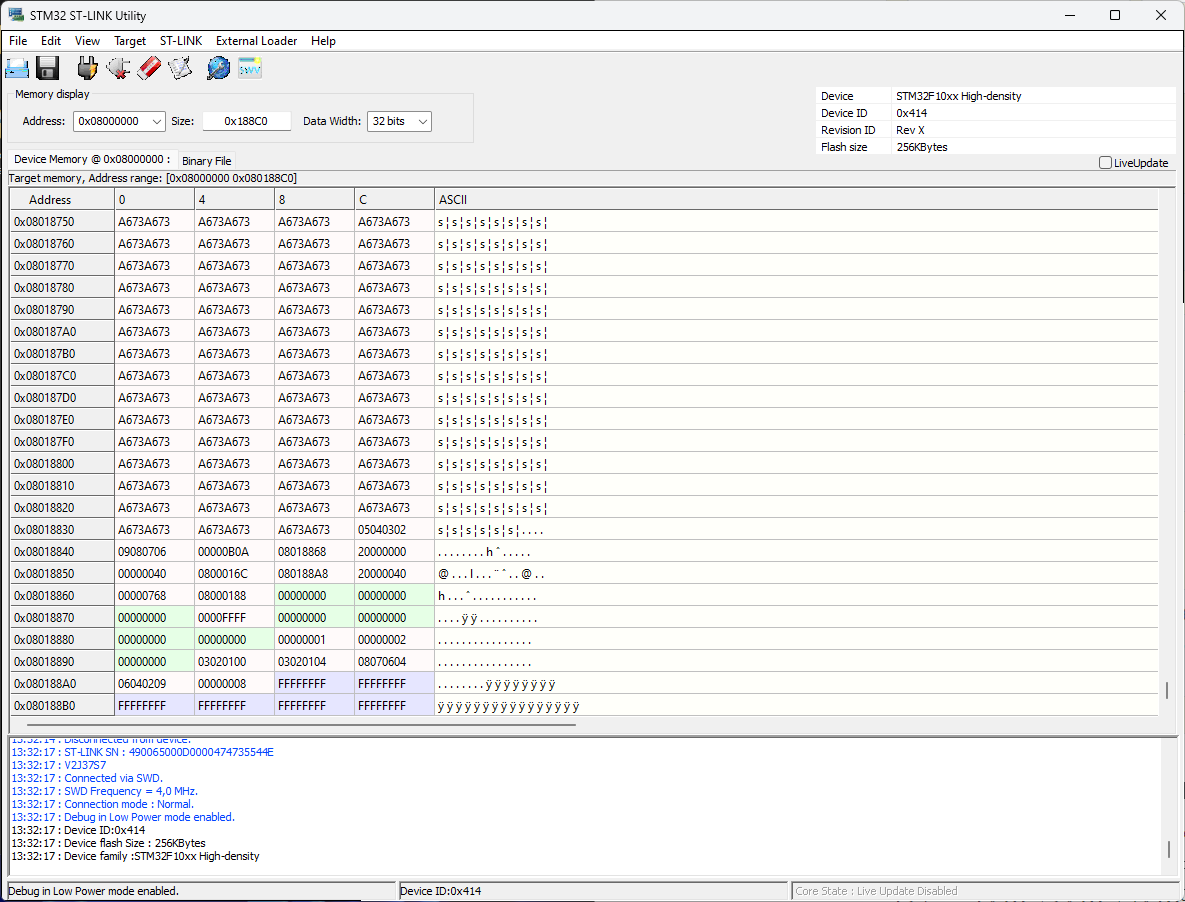Image resolution: width=1185 pixels, height=902 pixels.
Task: Click the globe wrench update icon
Action: point(218,68)
